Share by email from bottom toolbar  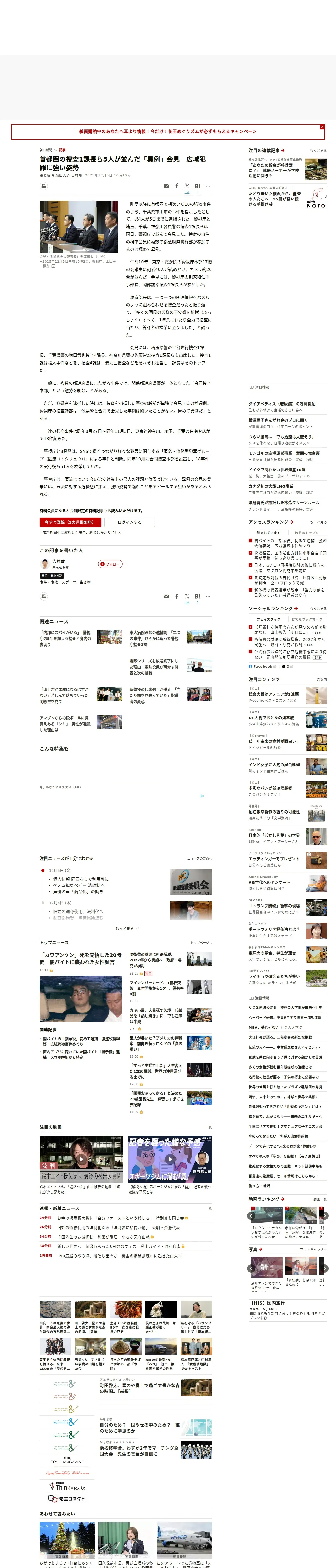pyautogui.click(x=166, y=597)
